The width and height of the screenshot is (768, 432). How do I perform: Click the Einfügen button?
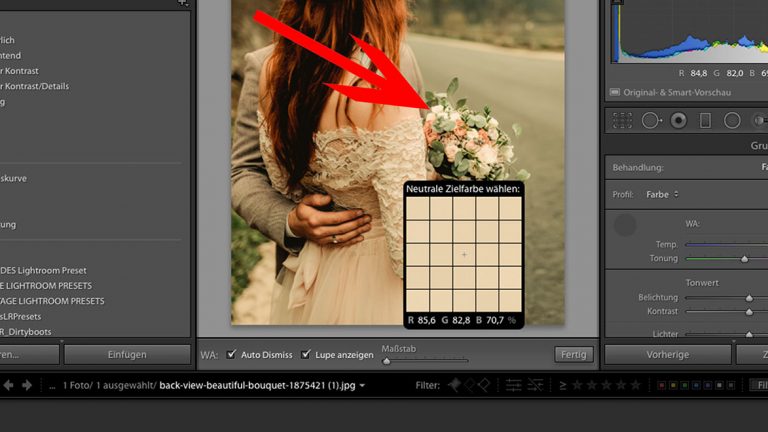click(127, 354)
